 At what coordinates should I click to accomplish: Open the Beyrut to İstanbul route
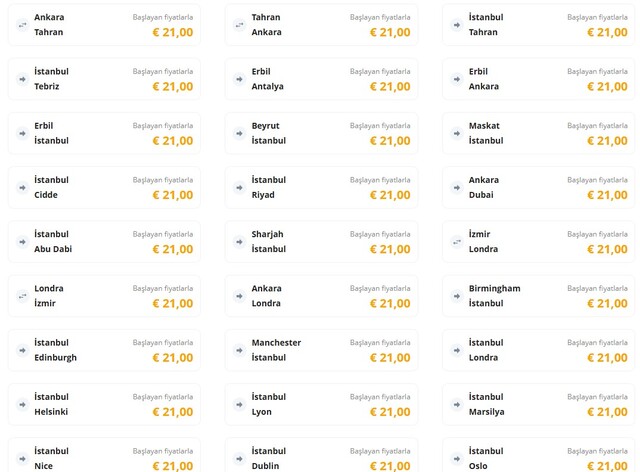tap(320, 133)
